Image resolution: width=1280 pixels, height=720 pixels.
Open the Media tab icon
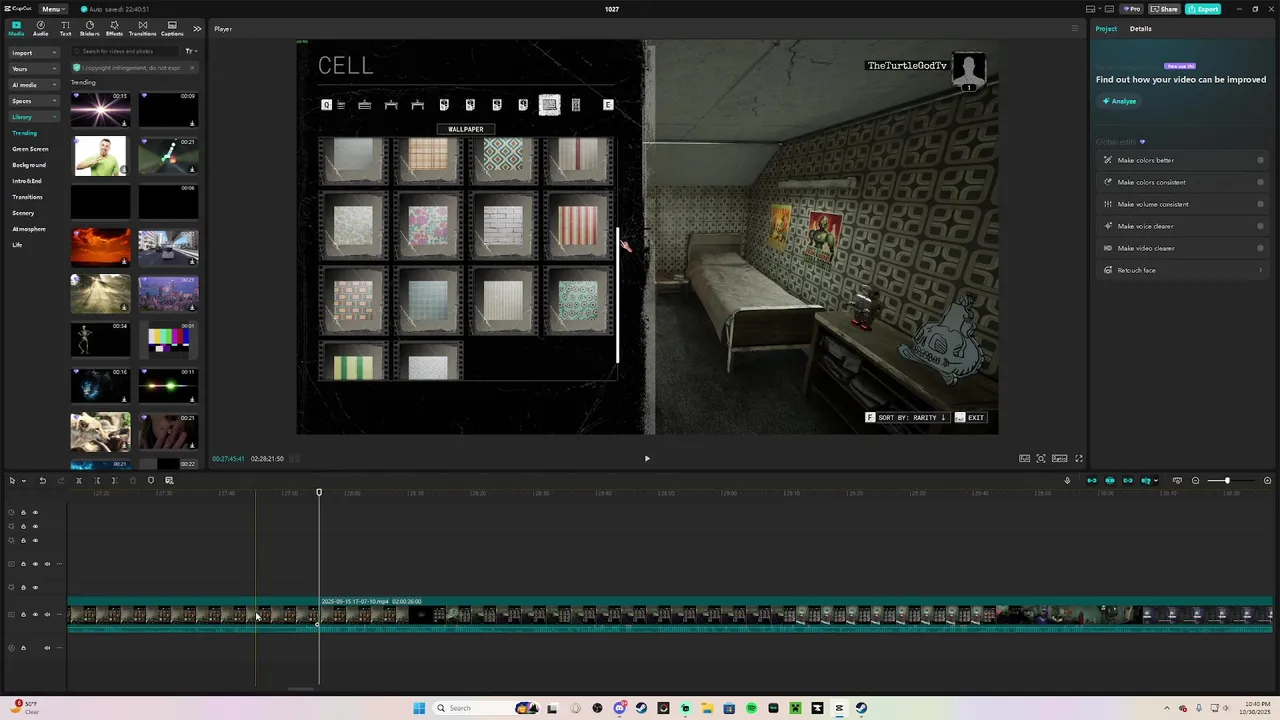pyautogui.click(x=16, y=28)
